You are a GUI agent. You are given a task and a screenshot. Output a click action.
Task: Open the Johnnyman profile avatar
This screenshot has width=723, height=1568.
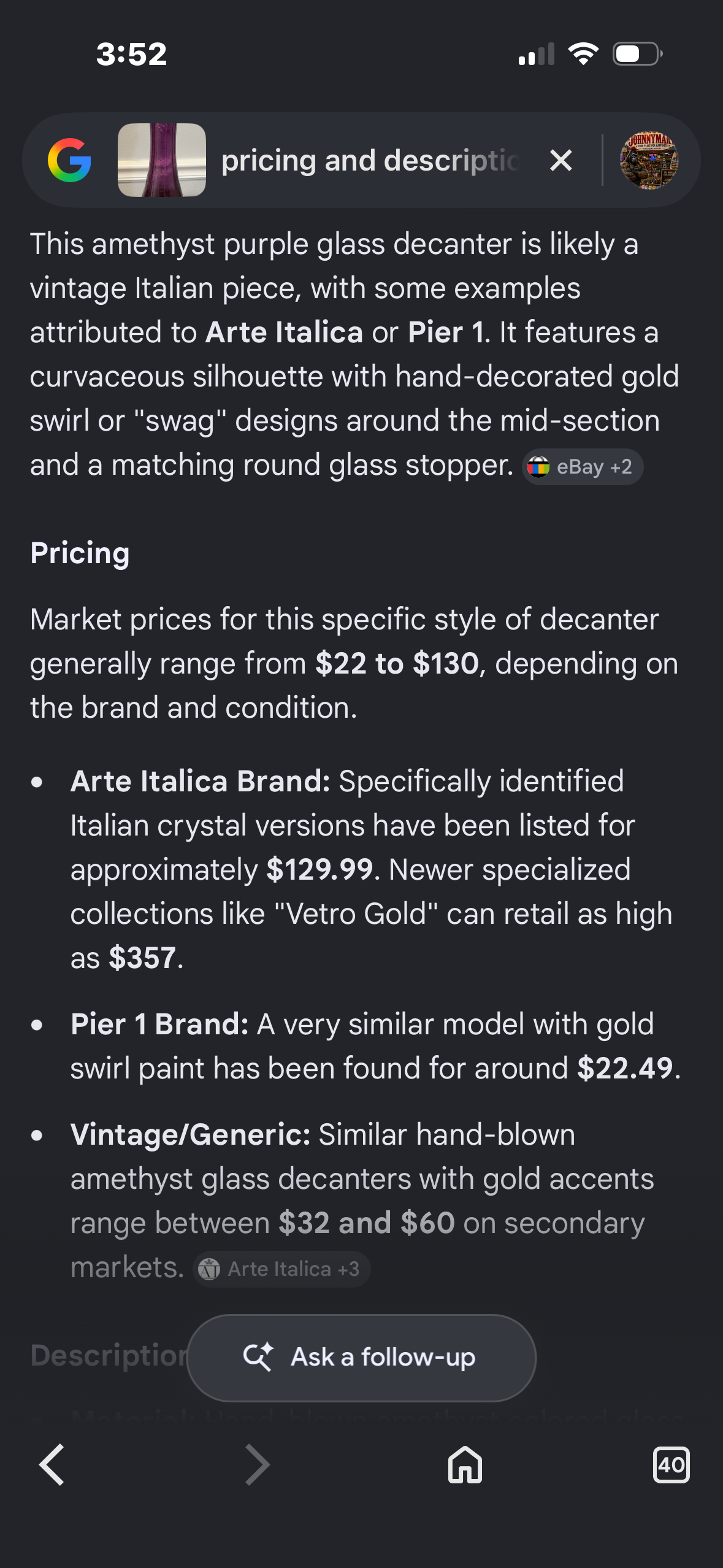tap(649, 160)
